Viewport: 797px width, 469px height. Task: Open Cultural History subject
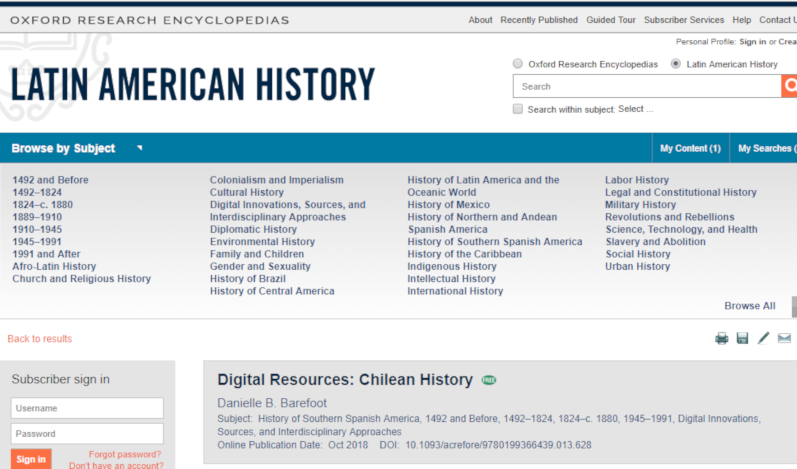[x=247, y=192]
